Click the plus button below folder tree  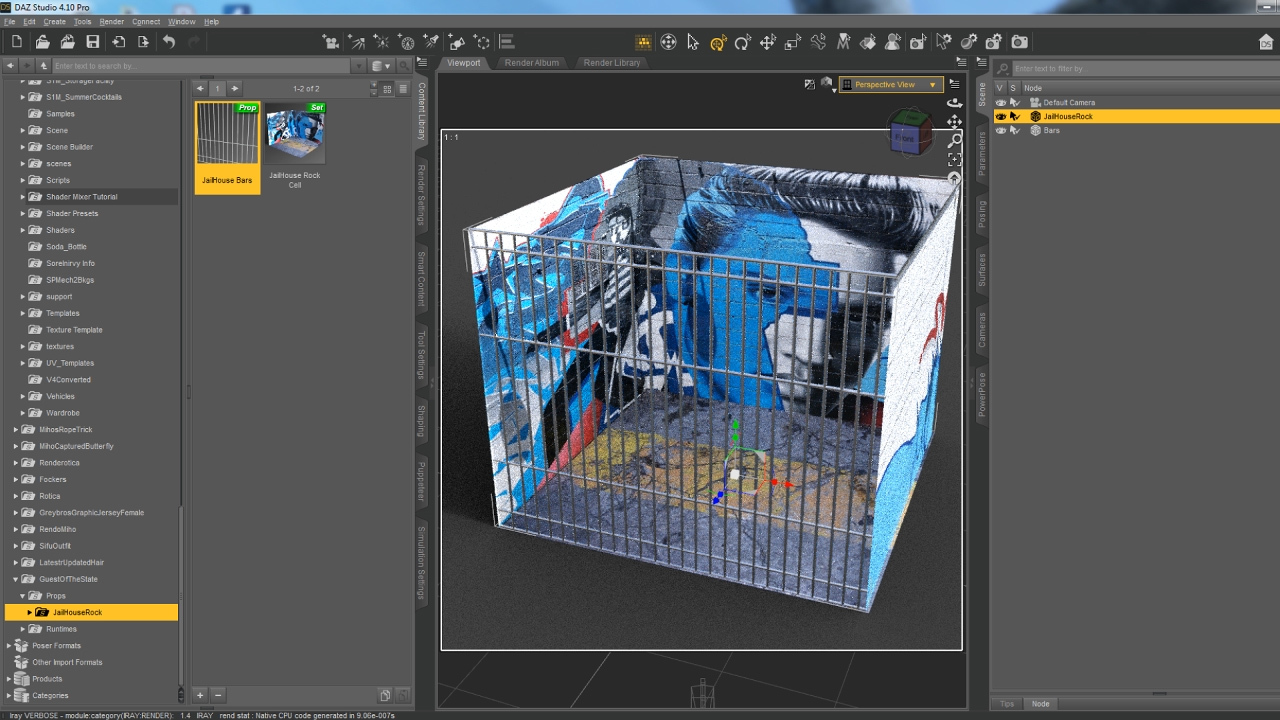coord(200,695)
